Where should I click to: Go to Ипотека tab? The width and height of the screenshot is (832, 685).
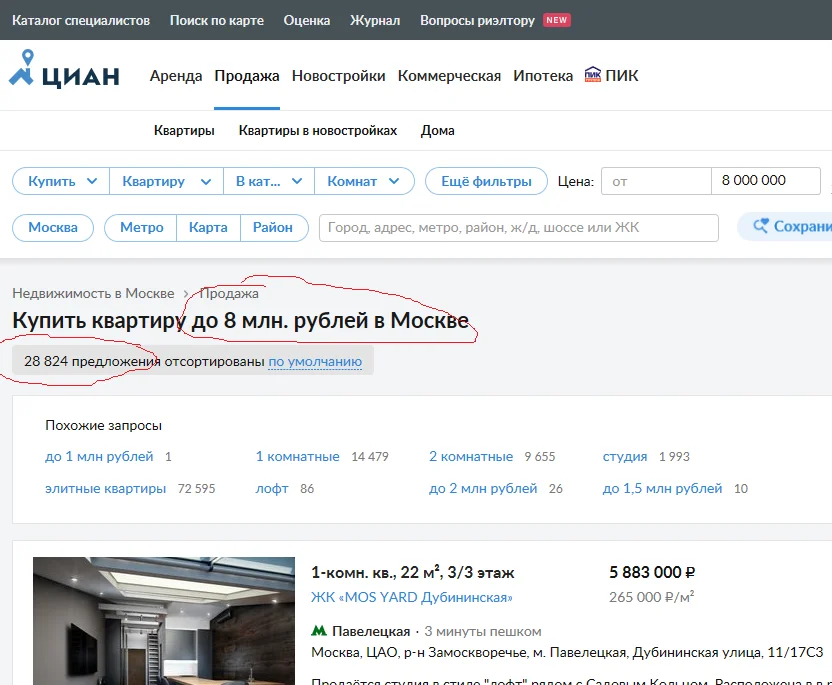(x=543, y=76)
